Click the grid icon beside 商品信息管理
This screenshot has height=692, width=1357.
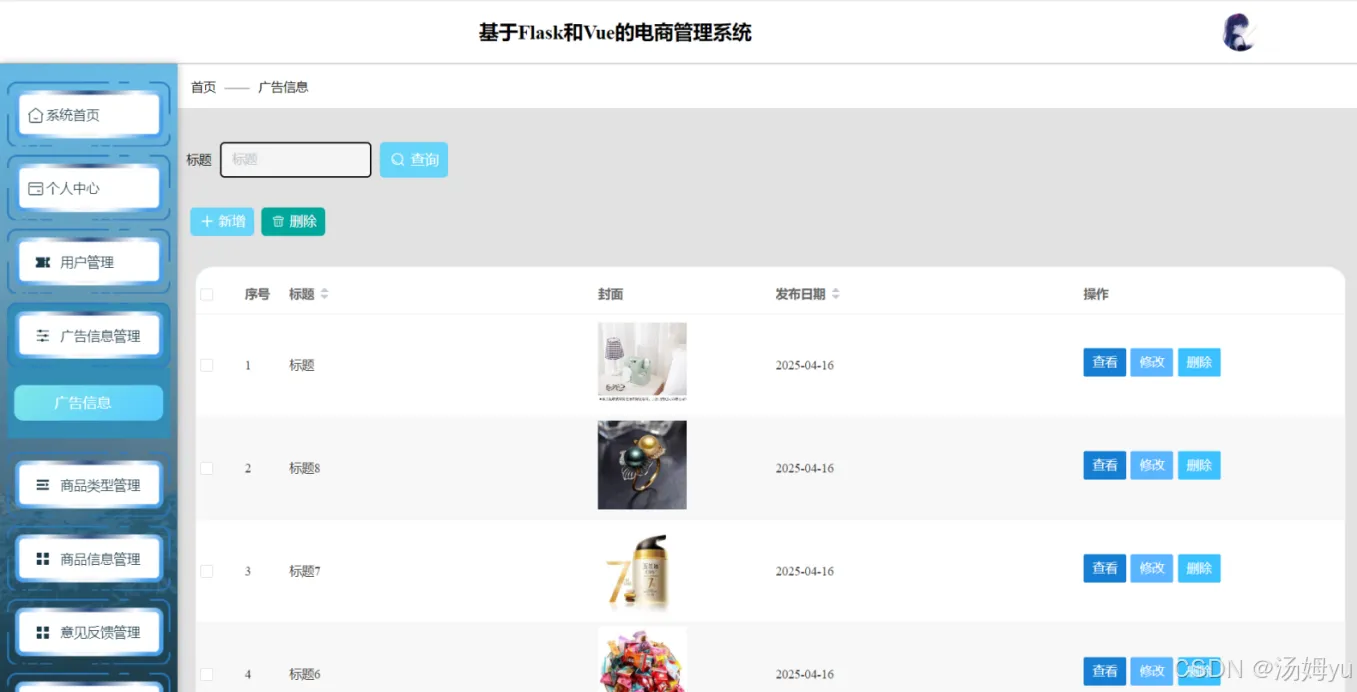(43, 559)
